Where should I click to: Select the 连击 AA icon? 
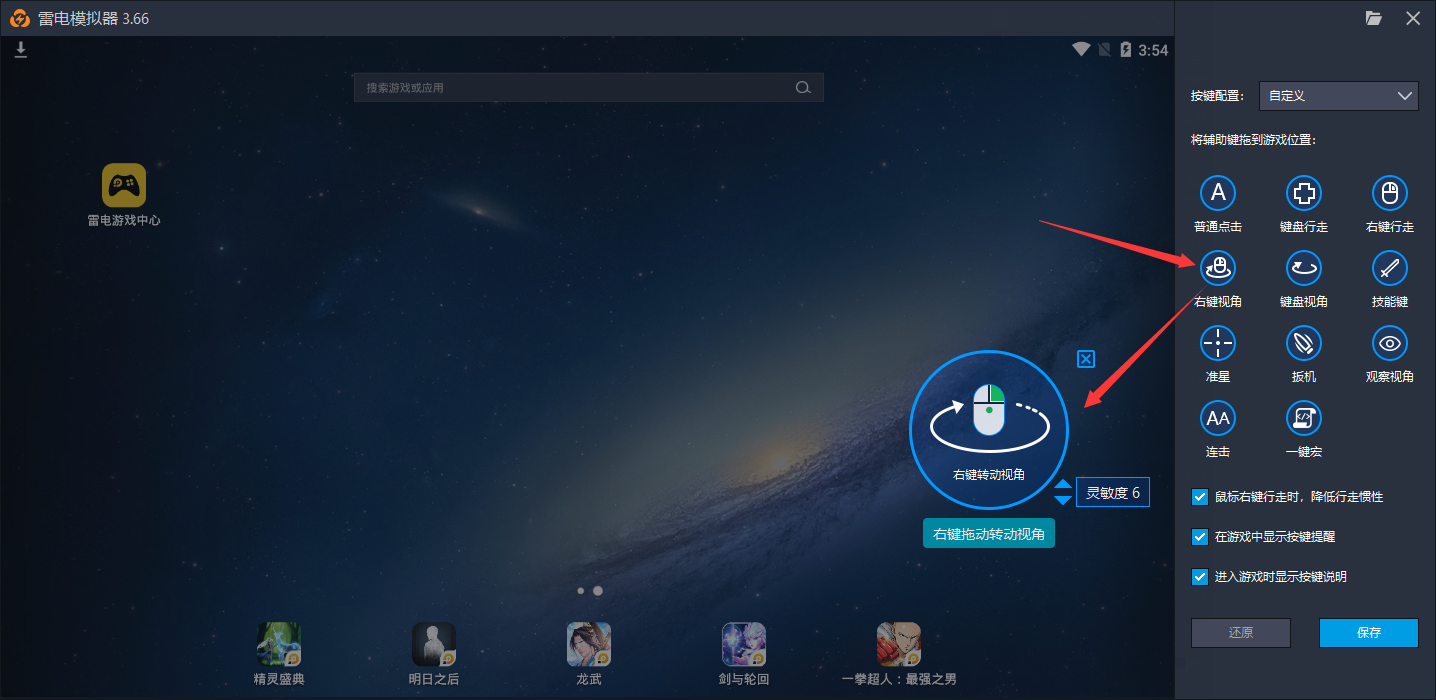[x=1217, y=418]
